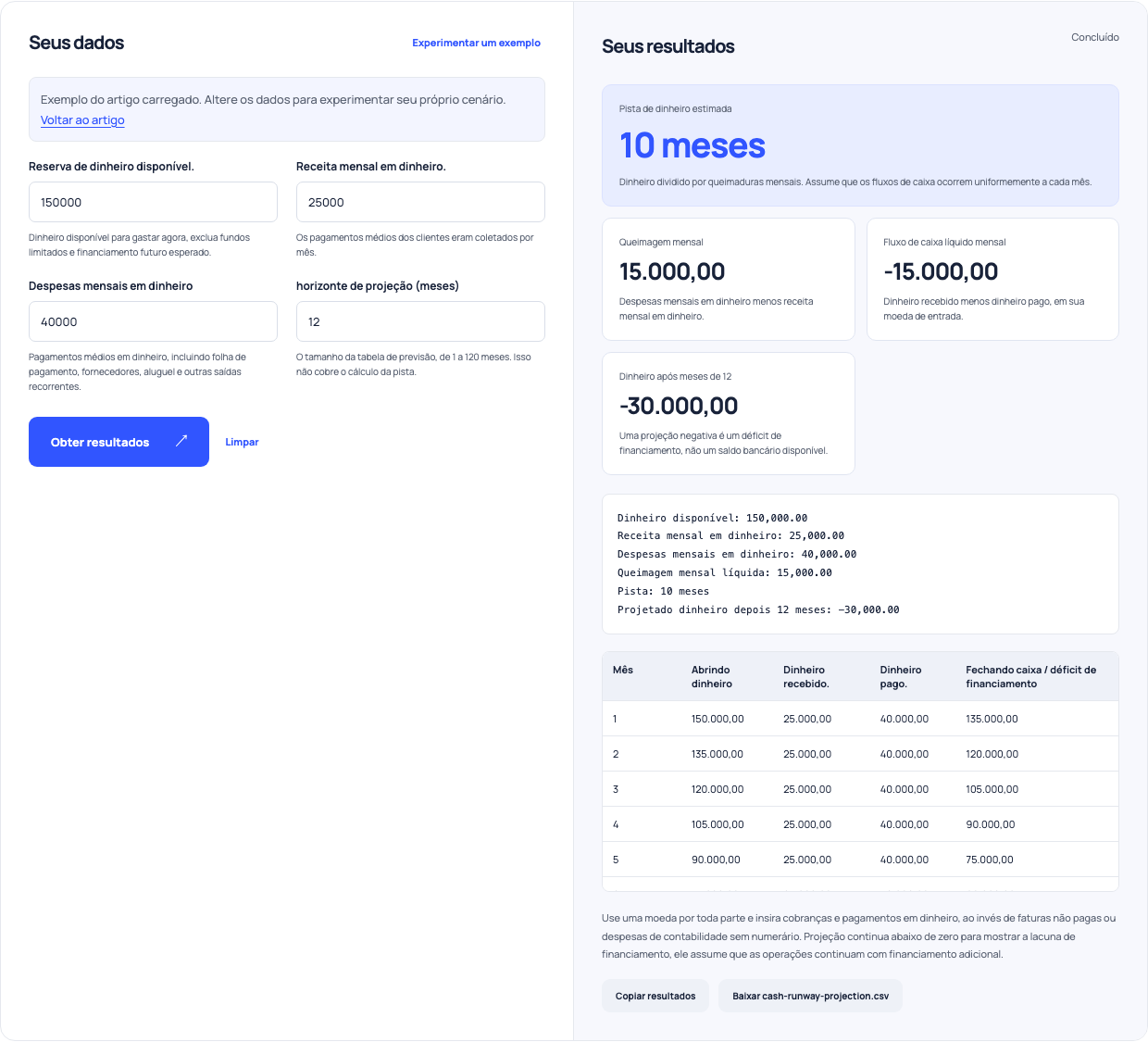Select the 10 meses runway value

tap(693, 145)
